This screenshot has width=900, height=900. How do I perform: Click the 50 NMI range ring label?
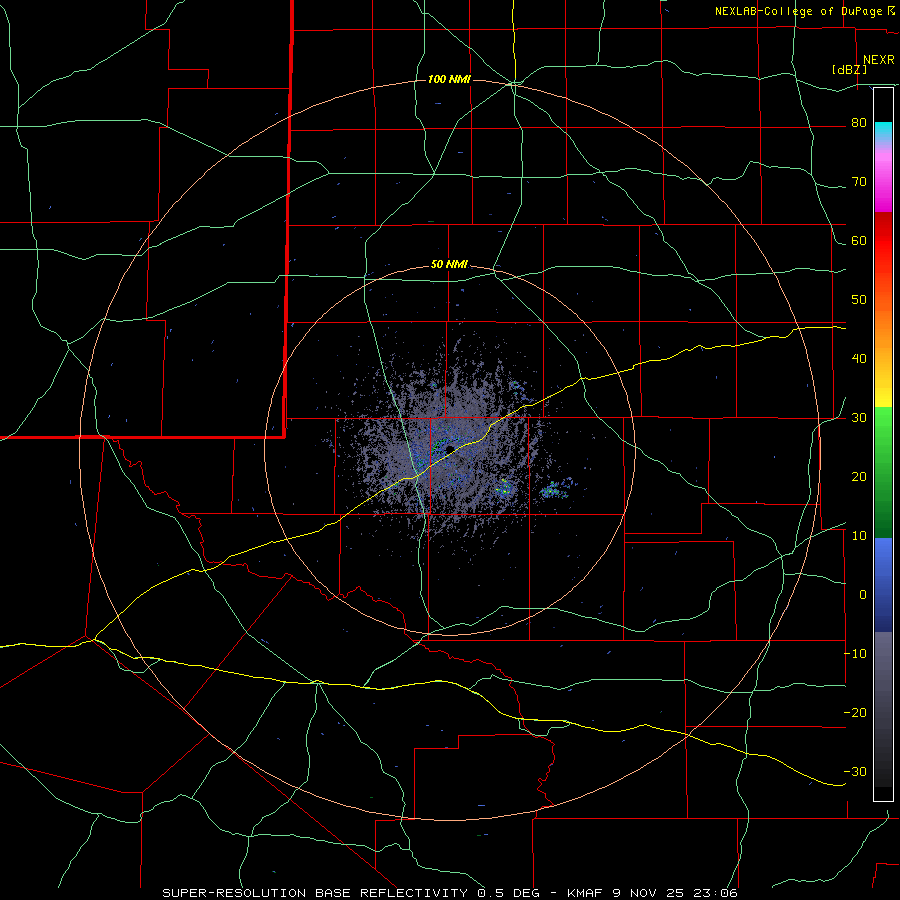point(449,265)
